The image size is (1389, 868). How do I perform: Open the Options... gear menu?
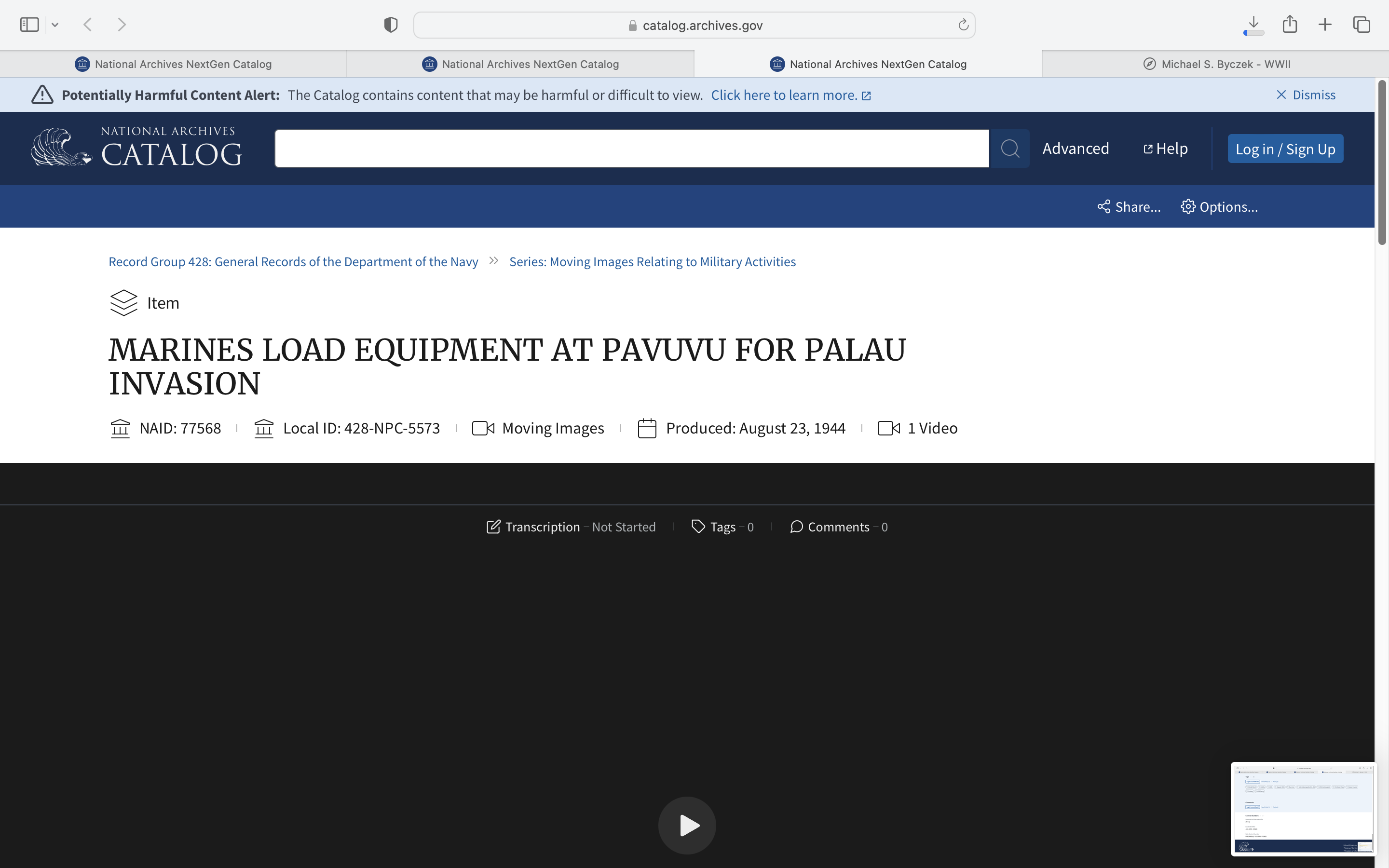pos(1219,207)
